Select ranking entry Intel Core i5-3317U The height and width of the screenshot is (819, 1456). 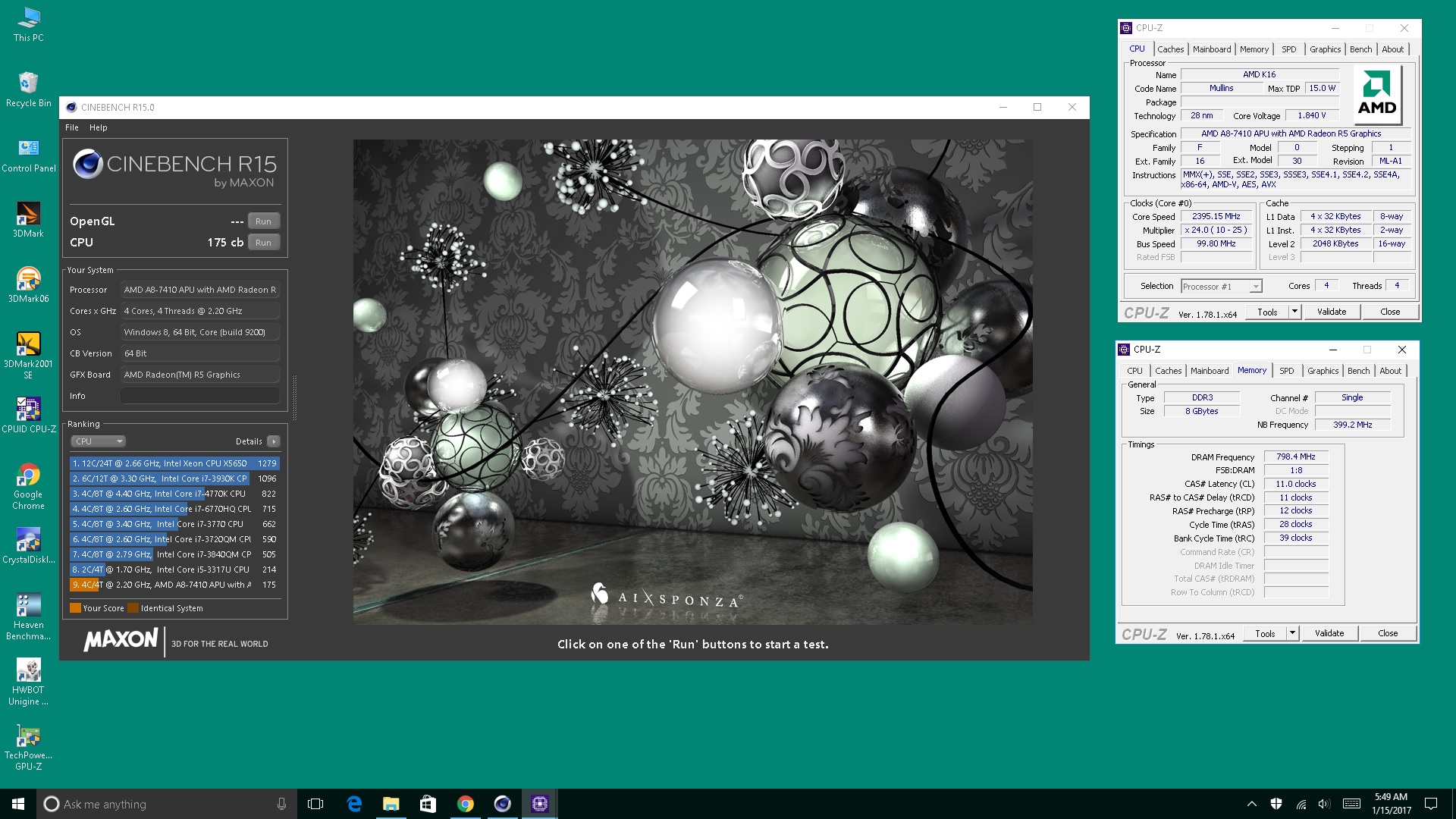pyautogui.click(x=175, y=570)
